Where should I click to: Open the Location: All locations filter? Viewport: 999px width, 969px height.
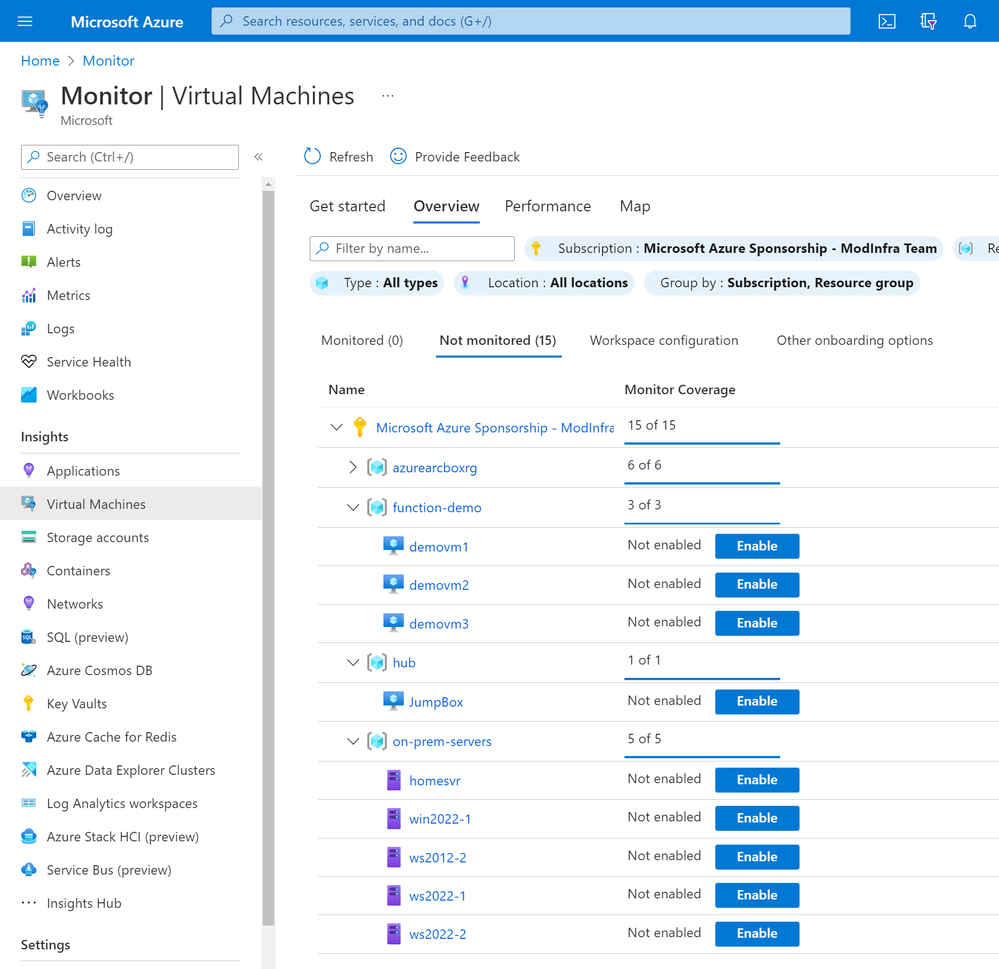543,283
